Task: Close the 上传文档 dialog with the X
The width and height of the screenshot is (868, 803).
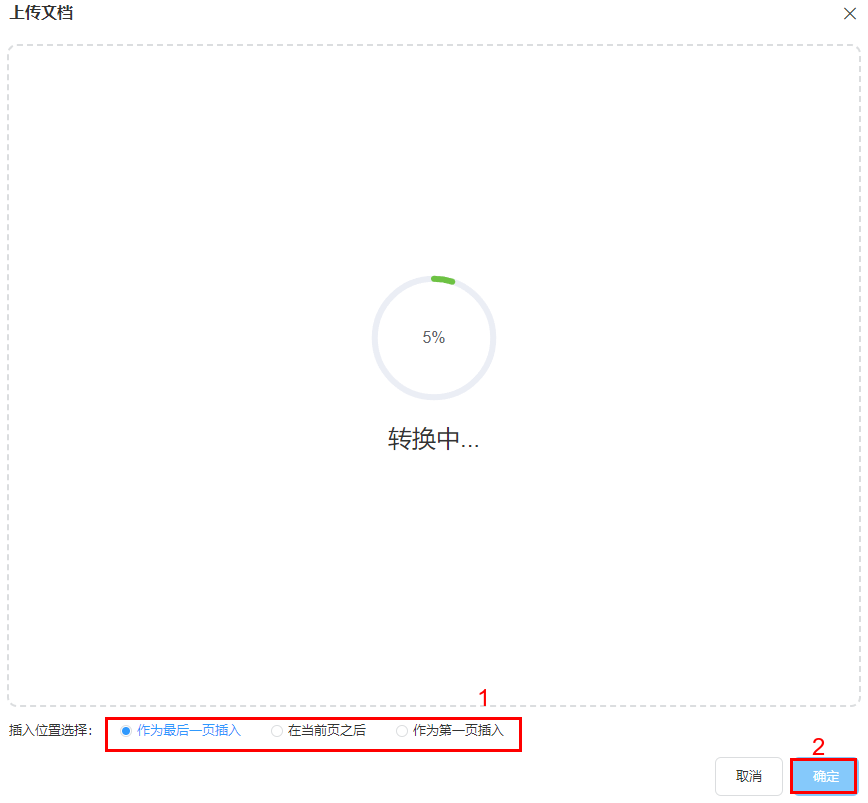Action: pos(850,13)
